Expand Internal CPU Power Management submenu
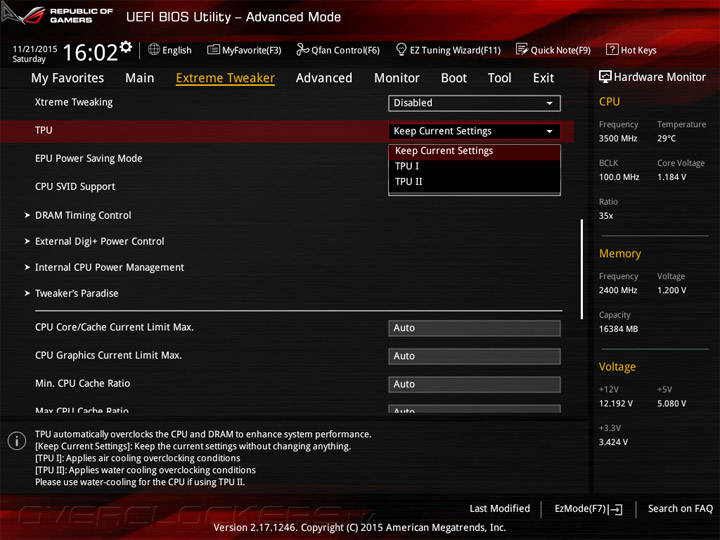Image resolution: width=720 pixels, height=540 pixels. point(110,268)
